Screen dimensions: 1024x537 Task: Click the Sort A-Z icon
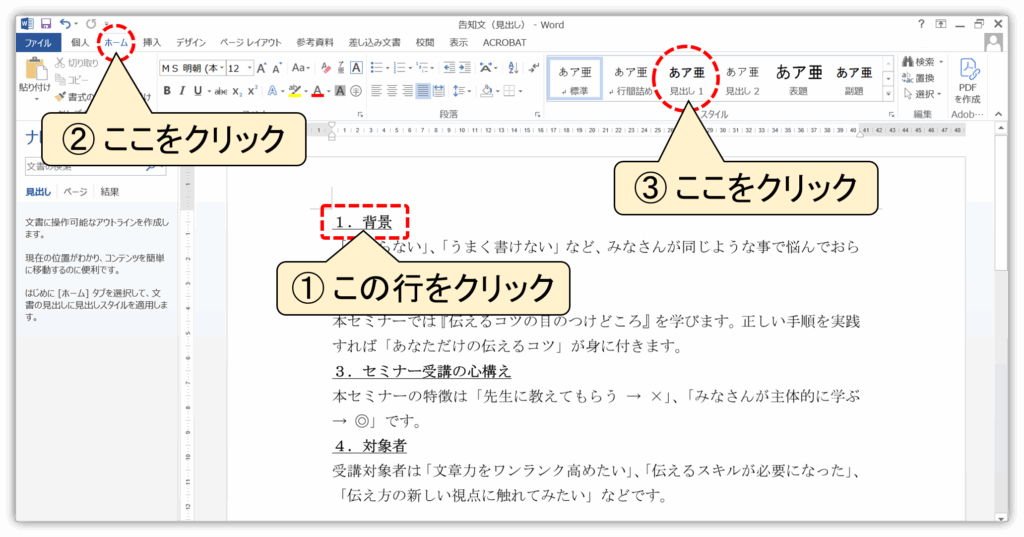click(x=513, y=68)
